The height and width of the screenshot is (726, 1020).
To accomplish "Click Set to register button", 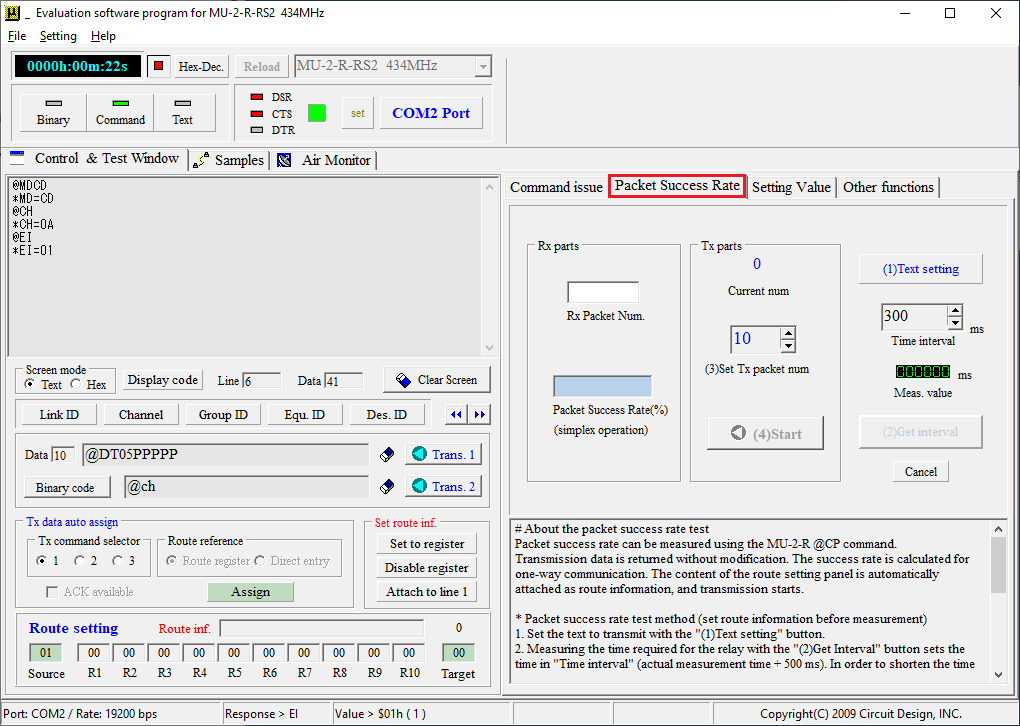I will [x=427, y=543].
